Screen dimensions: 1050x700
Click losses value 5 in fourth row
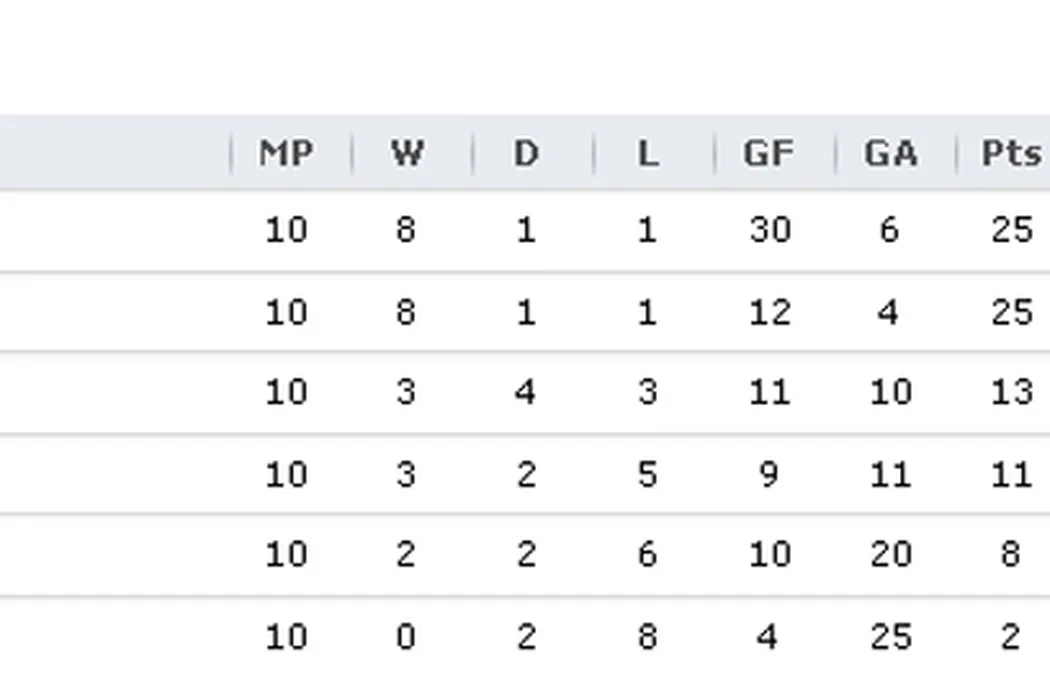[647, 473]
